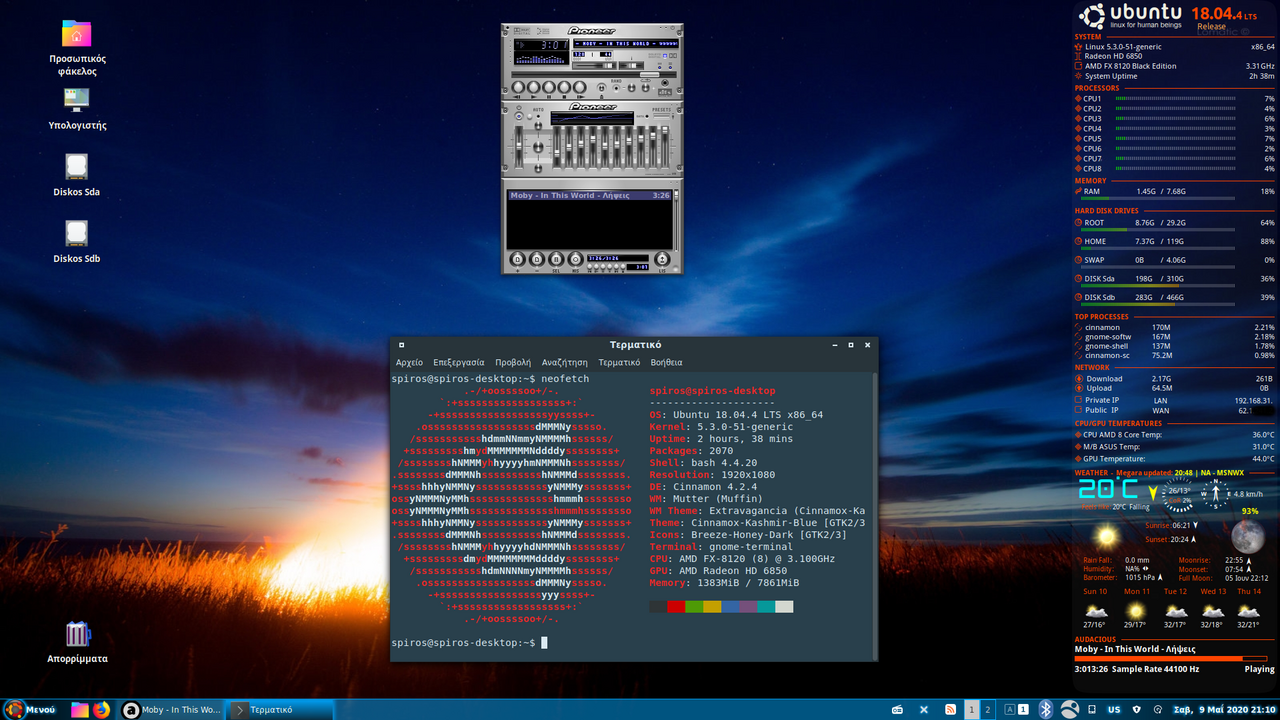Stop playback in the Pioneer player
1280x720 pixels.
564,87
